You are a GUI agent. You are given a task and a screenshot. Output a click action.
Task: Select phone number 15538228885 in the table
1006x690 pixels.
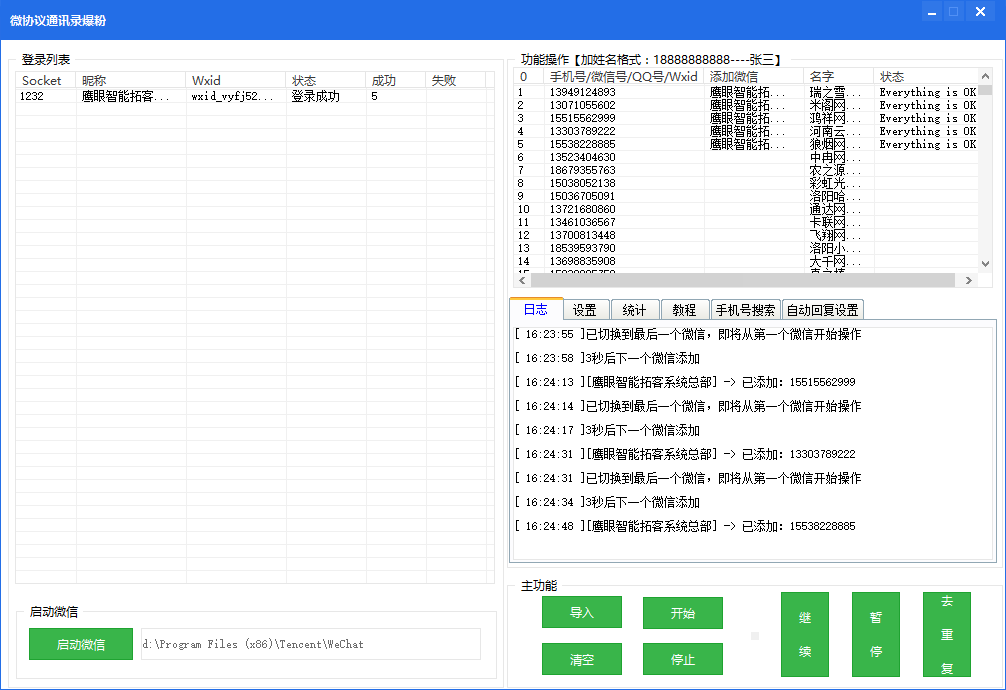(x=583, y=144)
